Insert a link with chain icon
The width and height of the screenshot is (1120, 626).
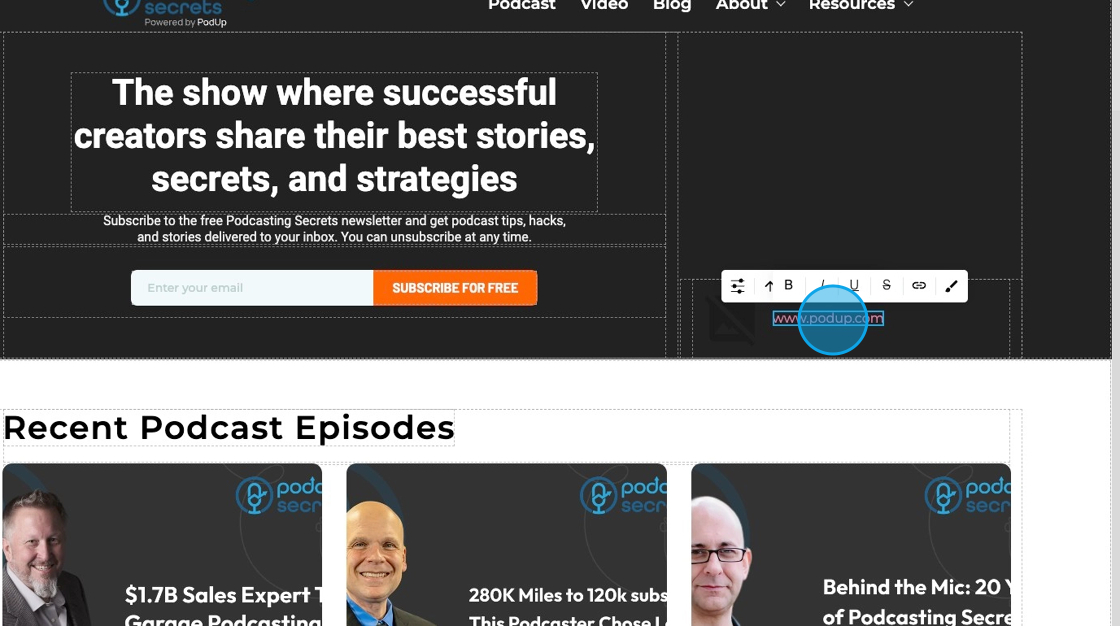[x=919, y=285]
